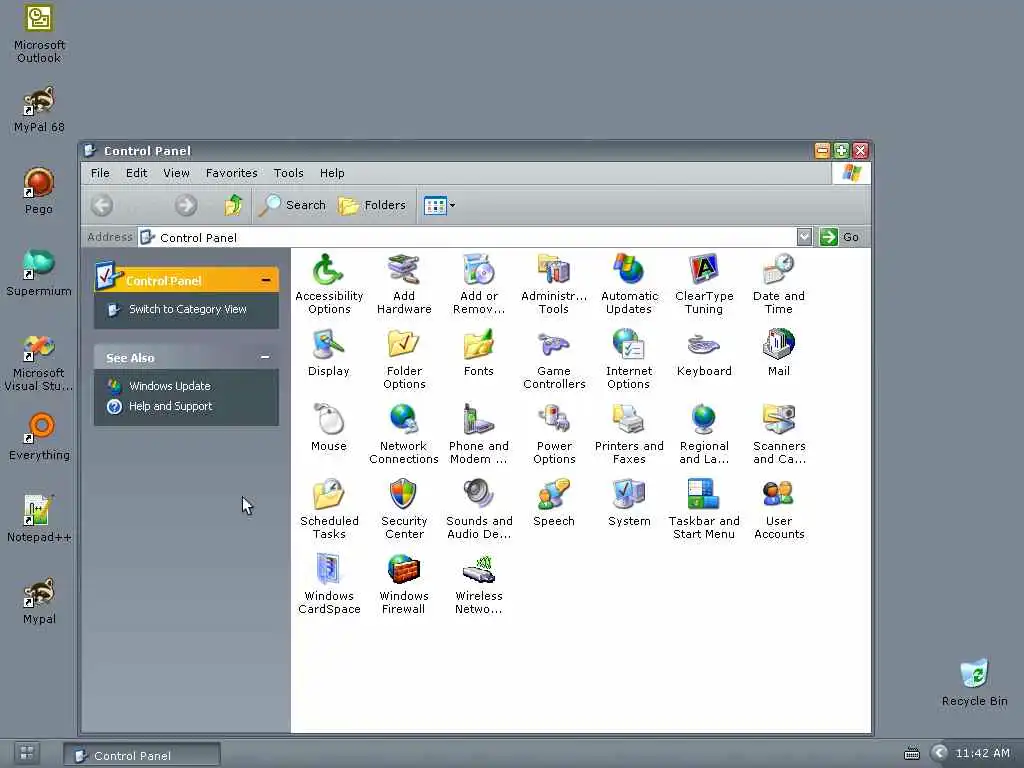Image resolution: width=1024 pixels, height=768 pixels.
Task: Open the View menu
Action: (x=176, y=173)
